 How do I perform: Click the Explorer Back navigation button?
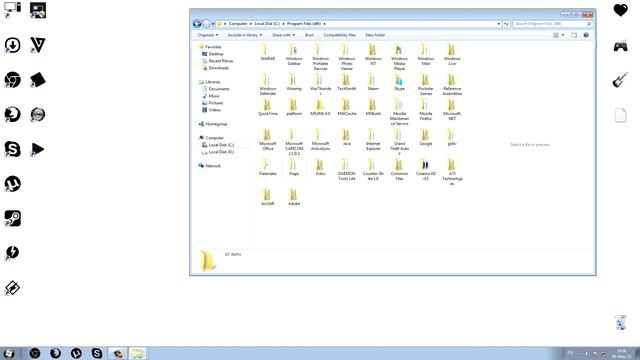[x=197, y=24]
